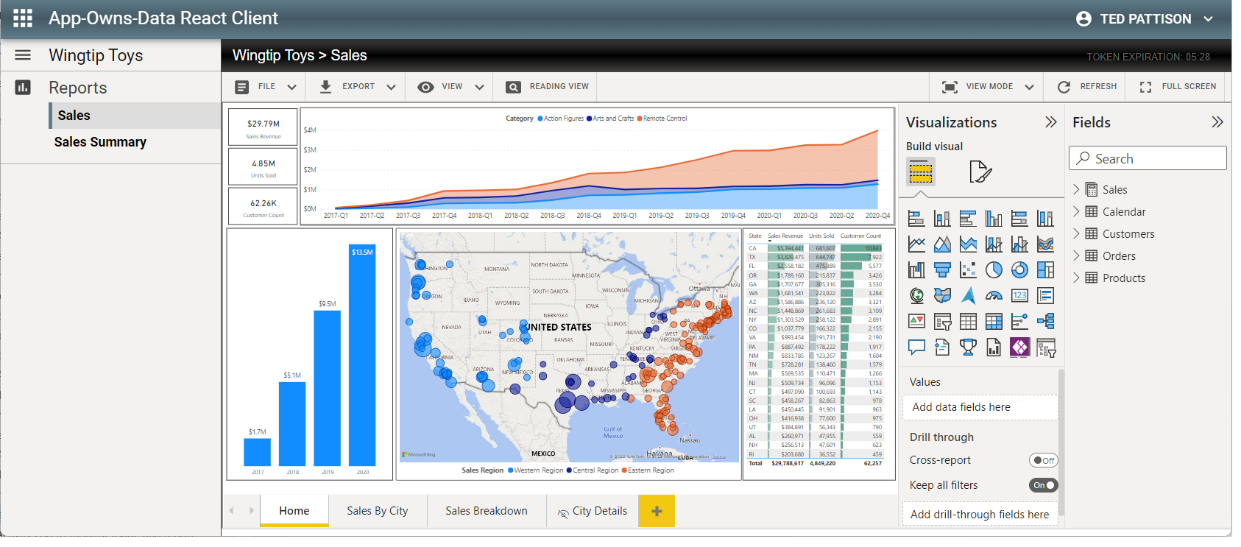Click the Reading View button
Image resolution: width=1241 pixels, height=547 pixels.
(x=548, y=87)
